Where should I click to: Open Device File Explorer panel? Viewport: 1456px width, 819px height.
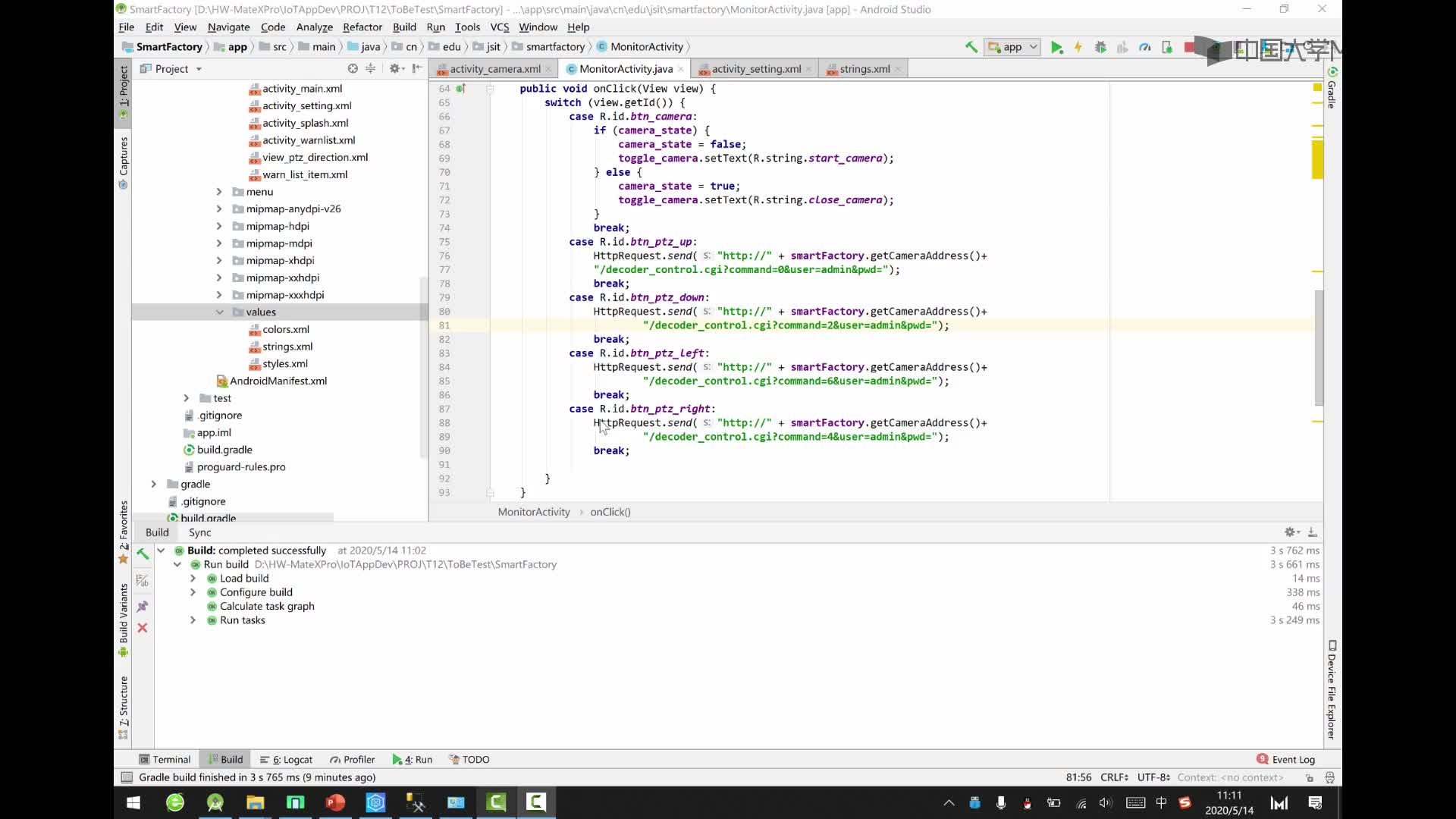pyautogui.click(x=1332, y=689)
